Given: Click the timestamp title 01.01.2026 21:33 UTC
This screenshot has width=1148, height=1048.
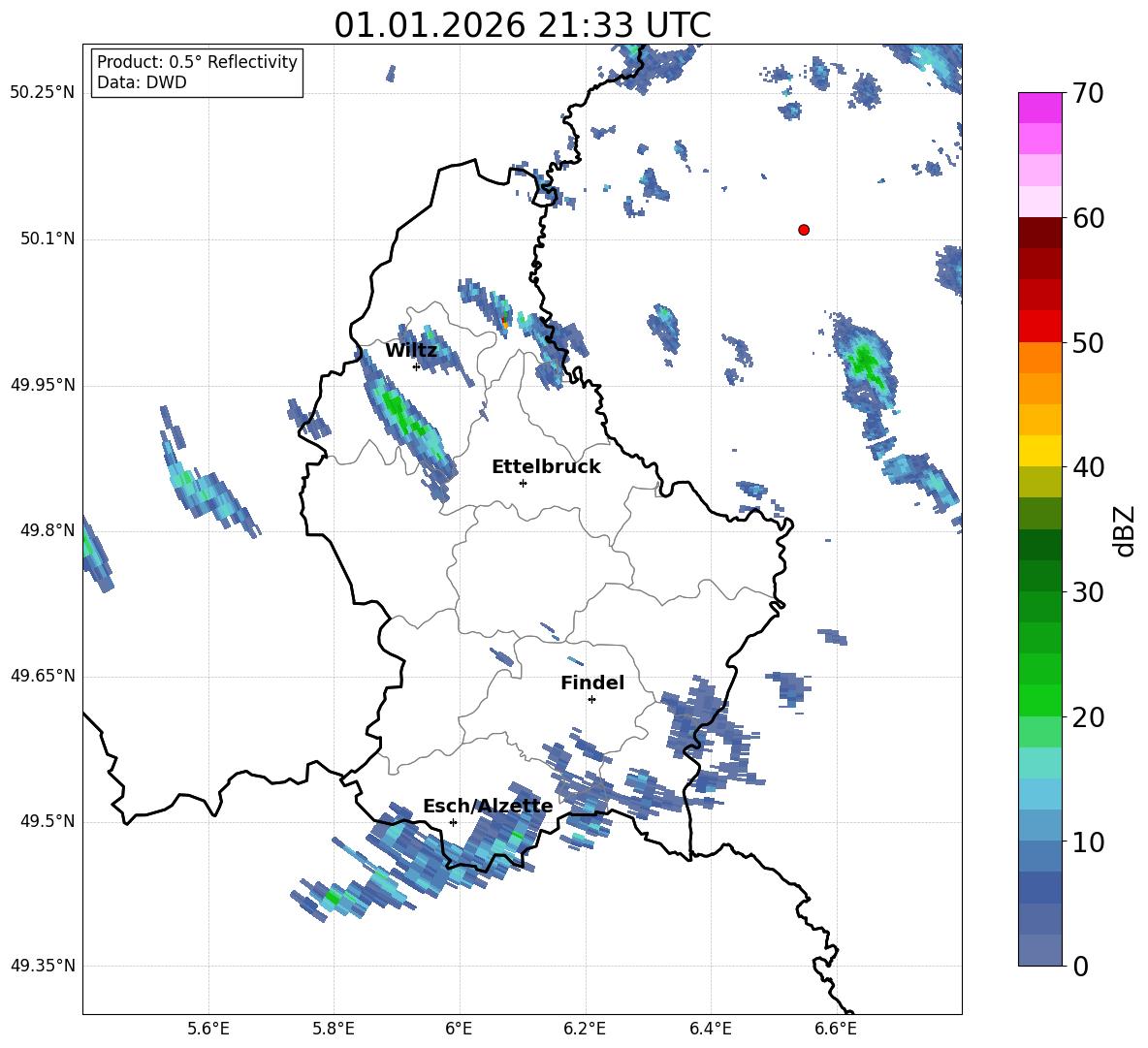Looking at the screenshot, I should click(x=522, y=25).
